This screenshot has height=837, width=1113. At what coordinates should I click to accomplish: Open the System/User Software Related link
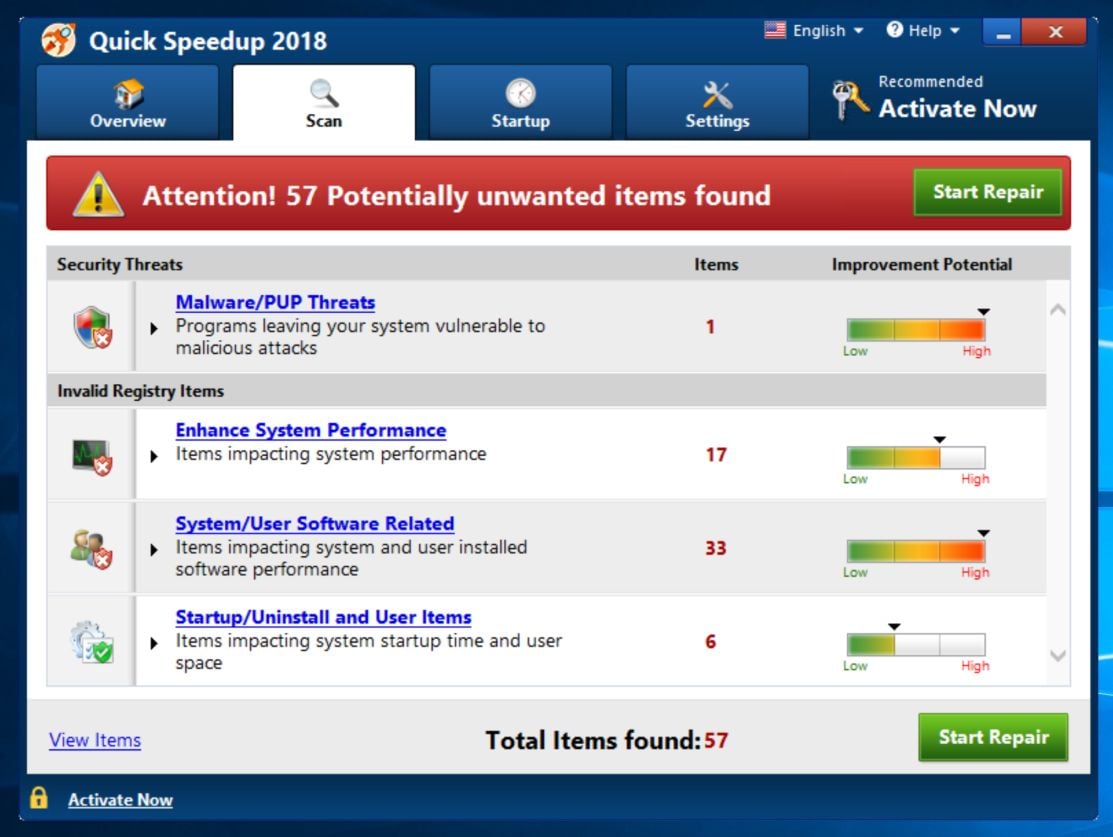315,523
